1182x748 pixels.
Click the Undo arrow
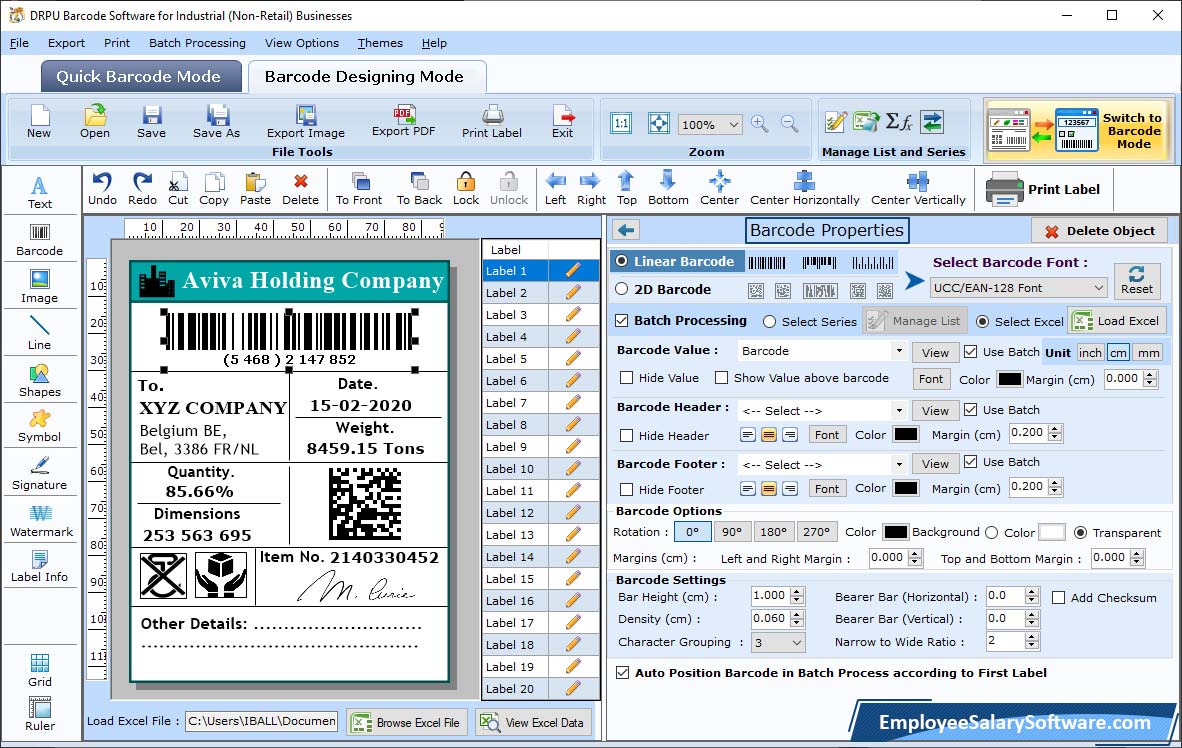click(102, 182)
